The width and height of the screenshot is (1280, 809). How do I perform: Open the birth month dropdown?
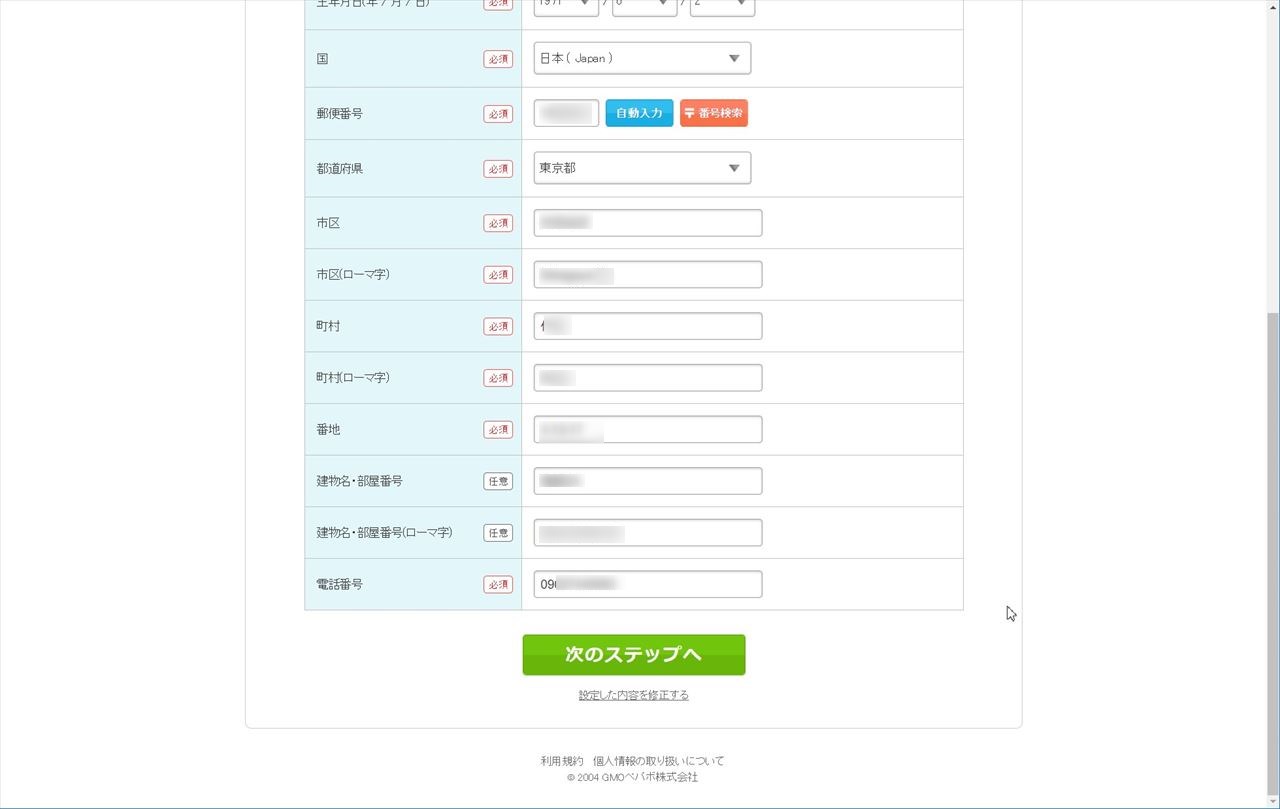644,6
